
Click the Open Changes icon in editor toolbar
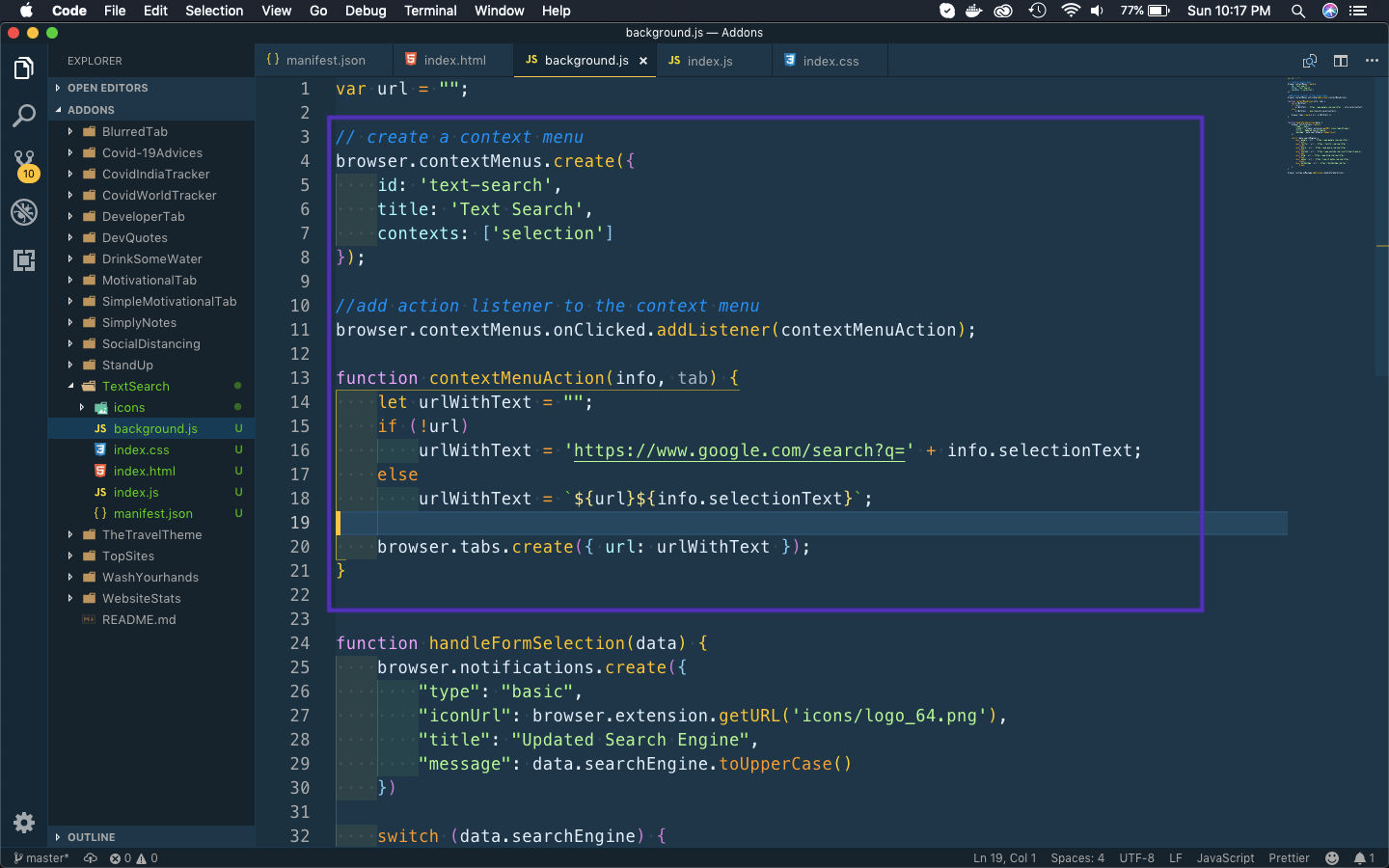(x=1310, y=61)
